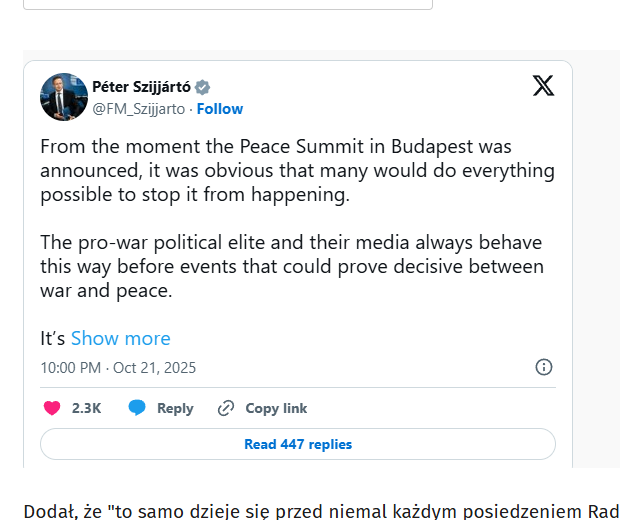Click the pro-war political elite paragraph
Image resolution: width=620 pixels, height=520 pixels.
[x=292, y=267]
